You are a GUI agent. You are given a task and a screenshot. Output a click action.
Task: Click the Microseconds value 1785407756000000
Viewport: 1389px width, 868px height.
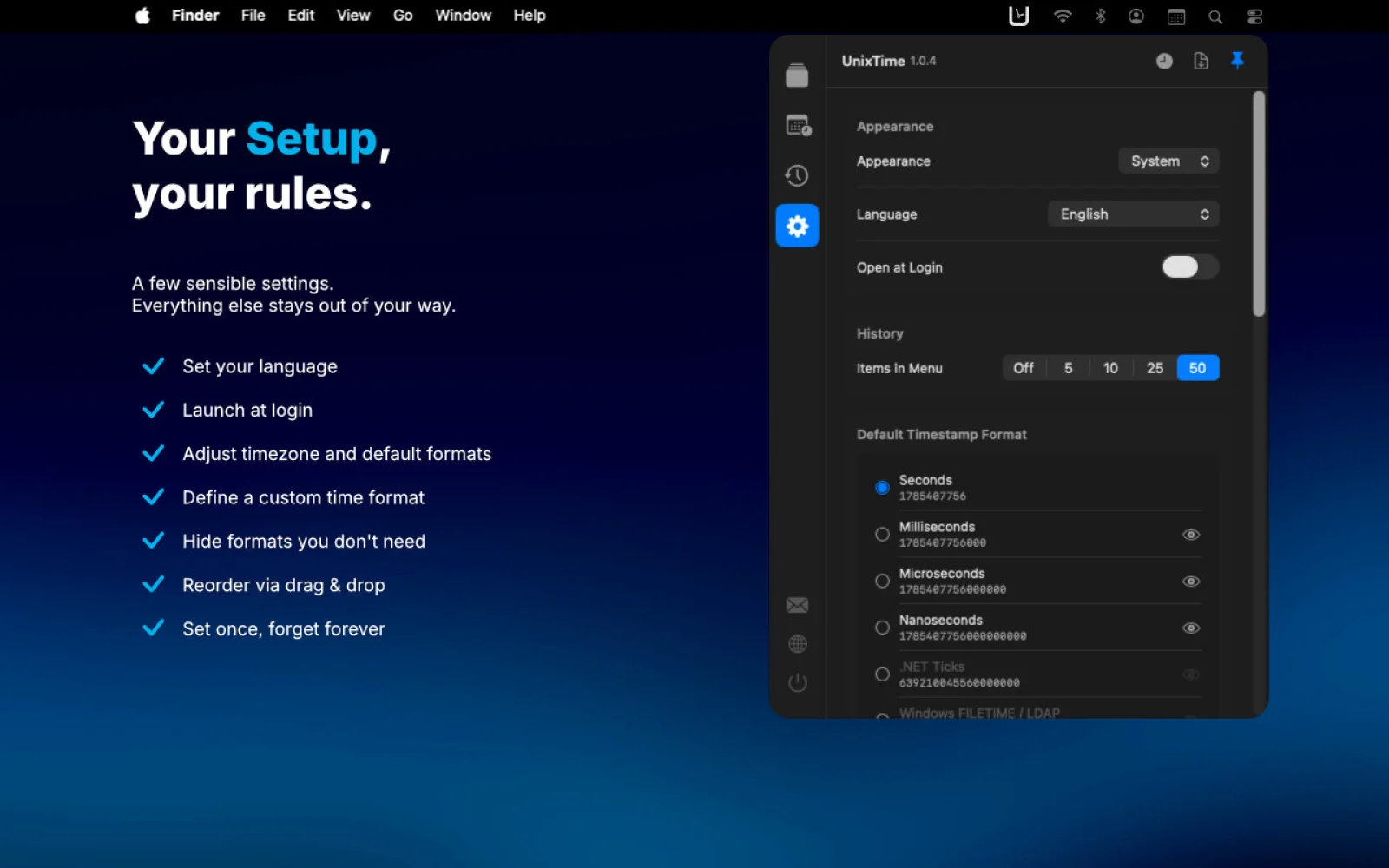(x=952, y=590)
